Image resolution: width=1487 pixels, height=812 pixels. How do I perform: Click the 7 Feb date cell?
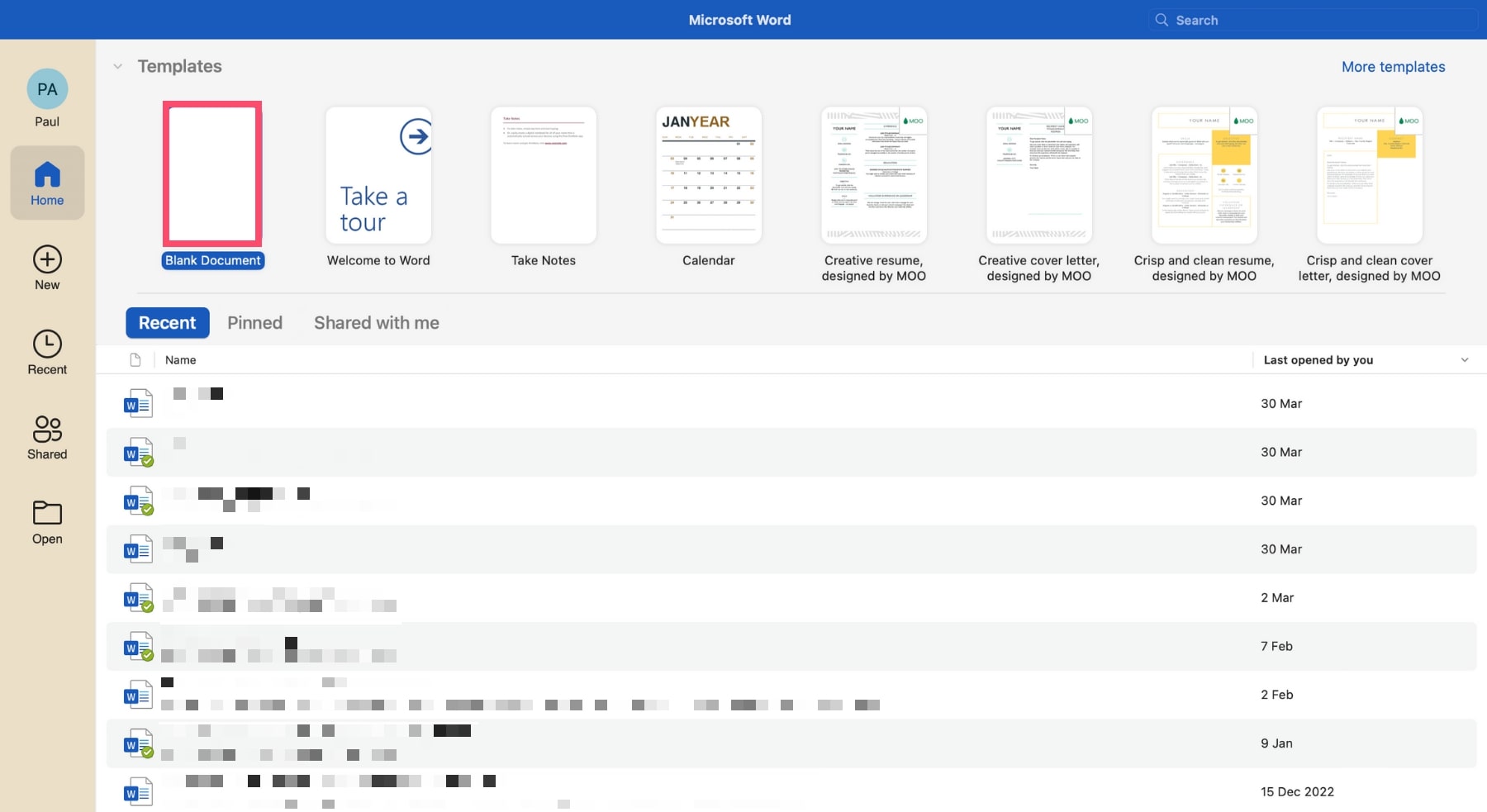tap(1276, 647)
